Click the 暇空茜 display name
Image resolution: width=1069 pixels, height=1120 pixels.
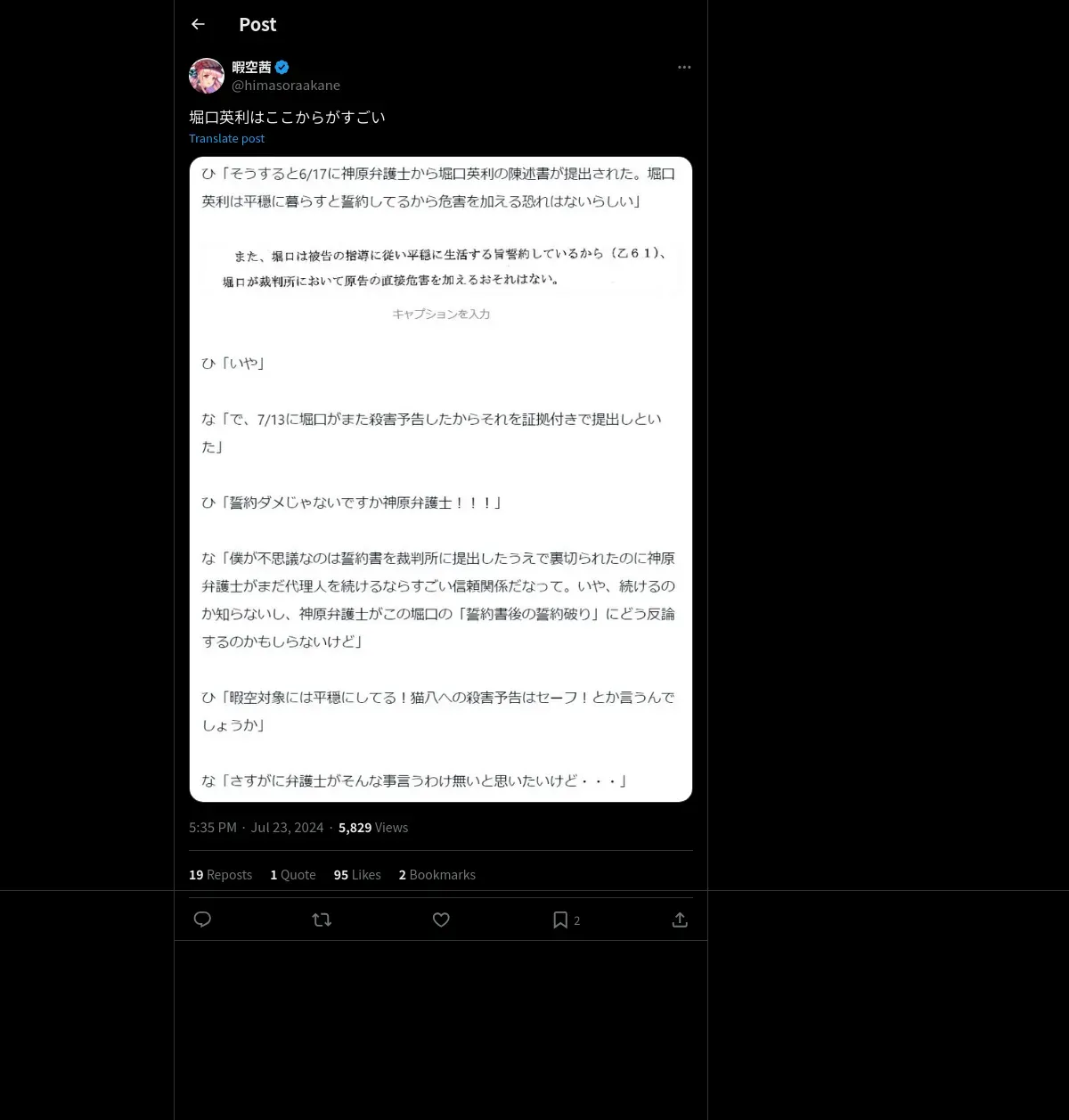coord(251,67)
